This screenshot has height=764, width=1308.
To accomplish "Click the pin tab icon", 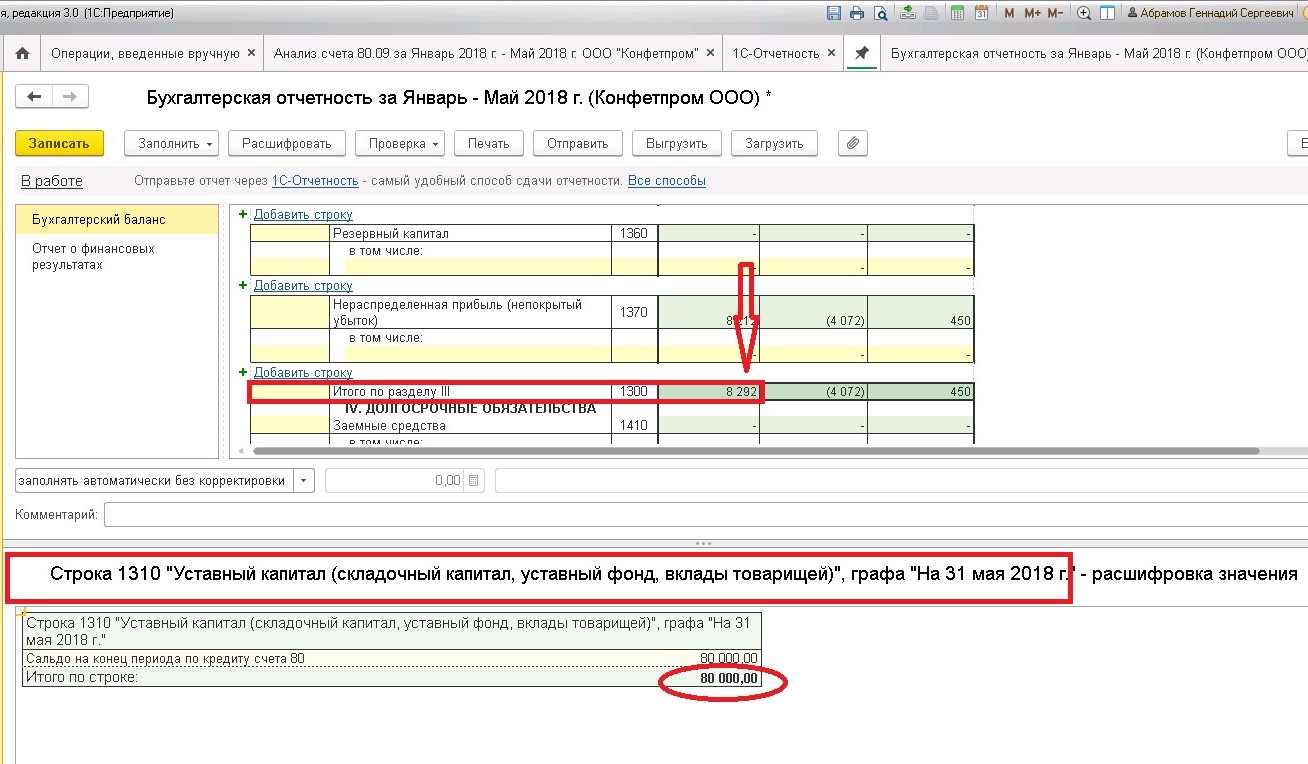I will click(861, 53).
